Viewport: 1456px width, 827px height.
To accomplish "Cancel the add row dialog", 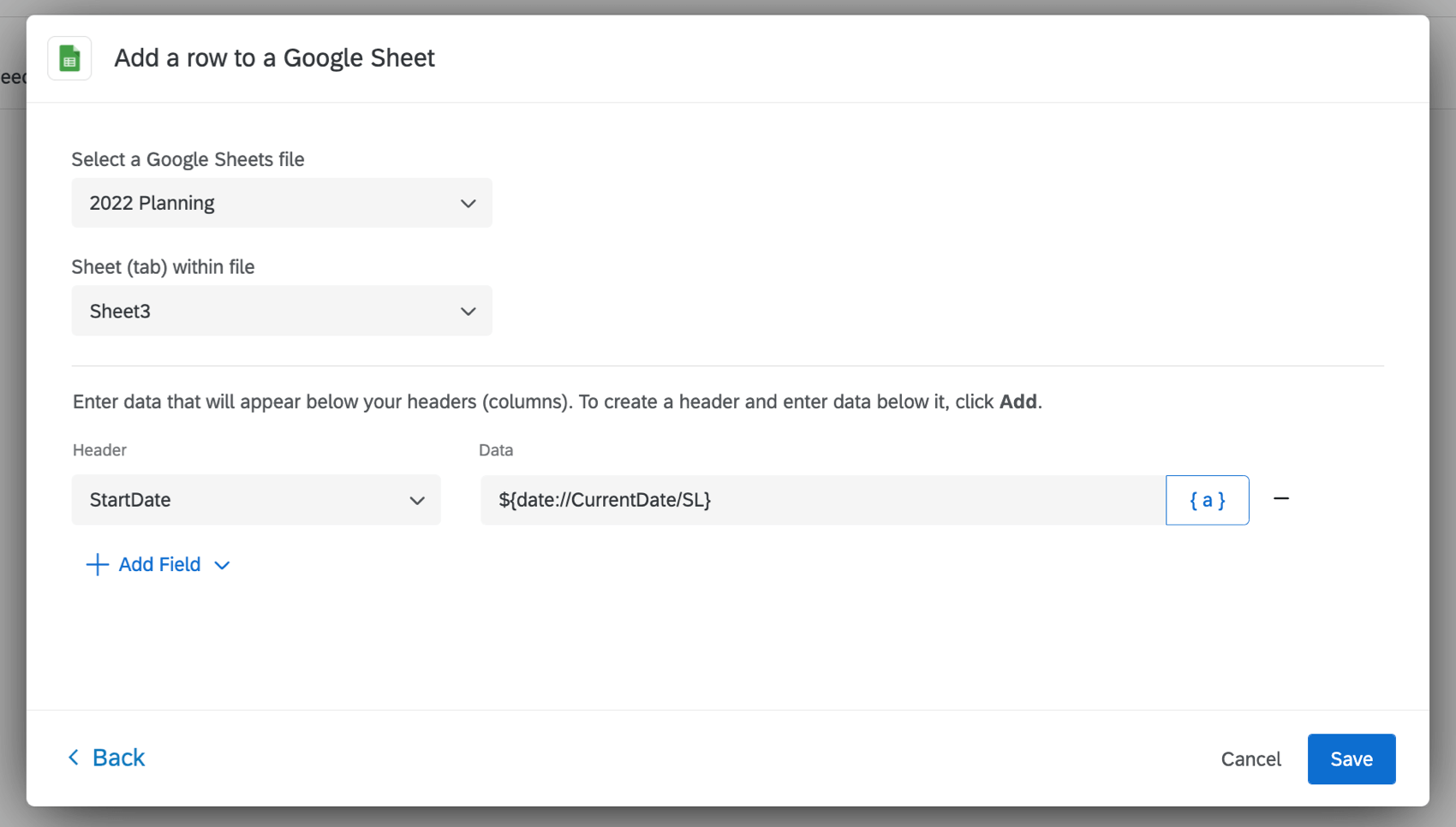I will point(1250,759).
